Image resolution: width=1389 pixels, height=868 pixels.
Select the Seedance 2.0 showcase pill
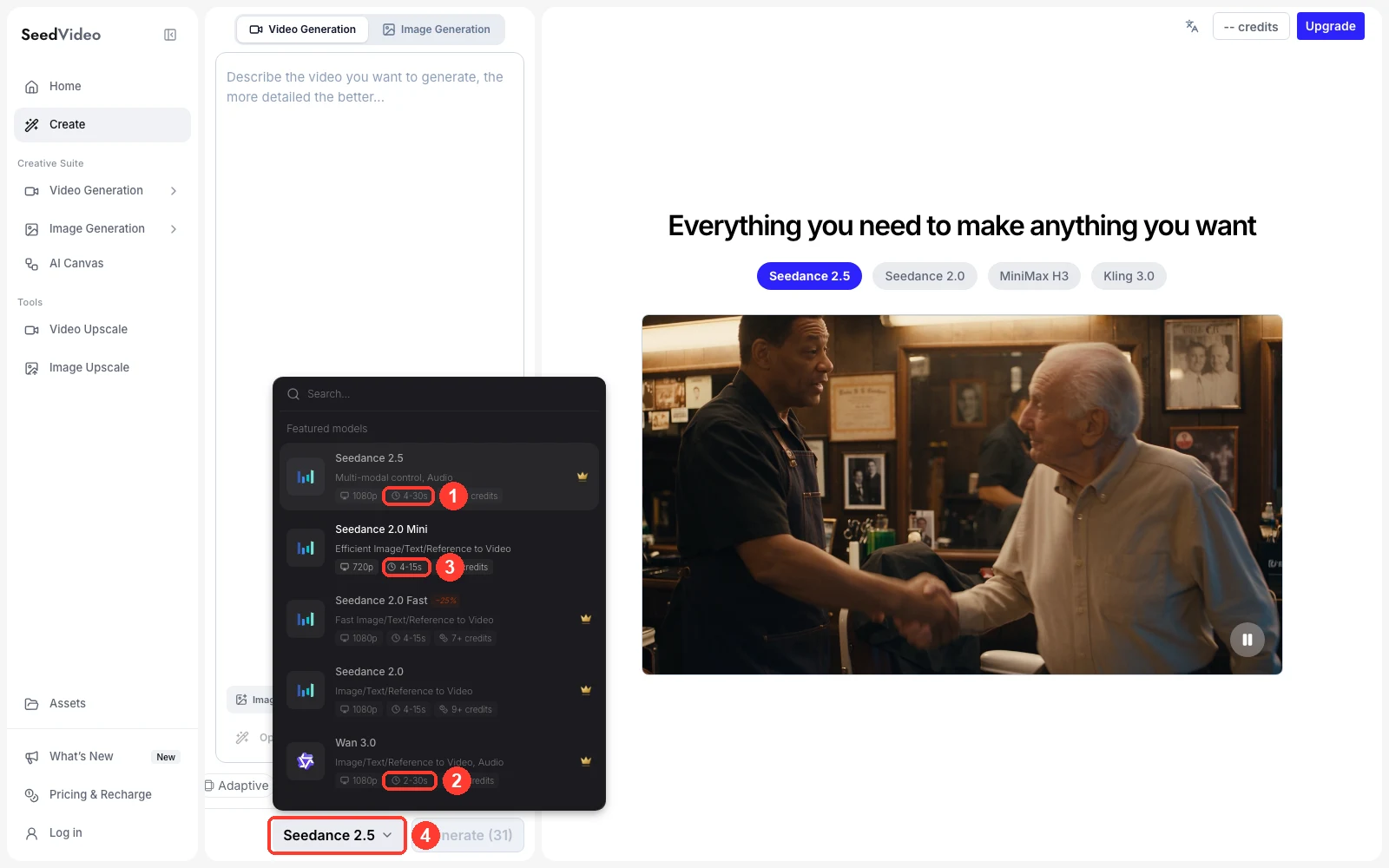coord(925,276)
